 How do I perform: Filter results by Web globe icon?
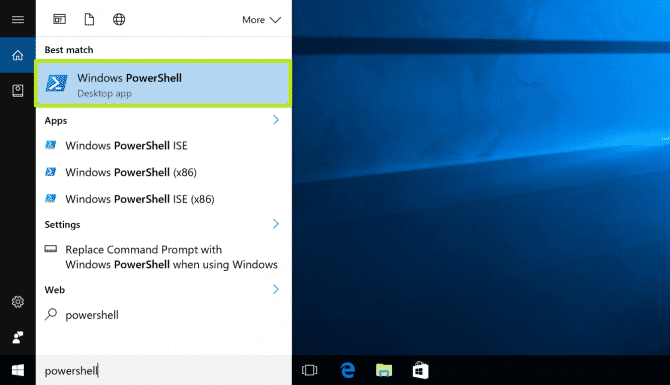click(119, 19)
